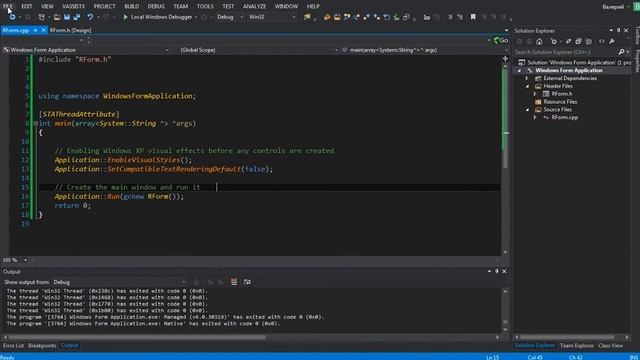This screenshot has width=640, height=360.
Task: Open the ANALYZE menu
Action: click(254, 6)
